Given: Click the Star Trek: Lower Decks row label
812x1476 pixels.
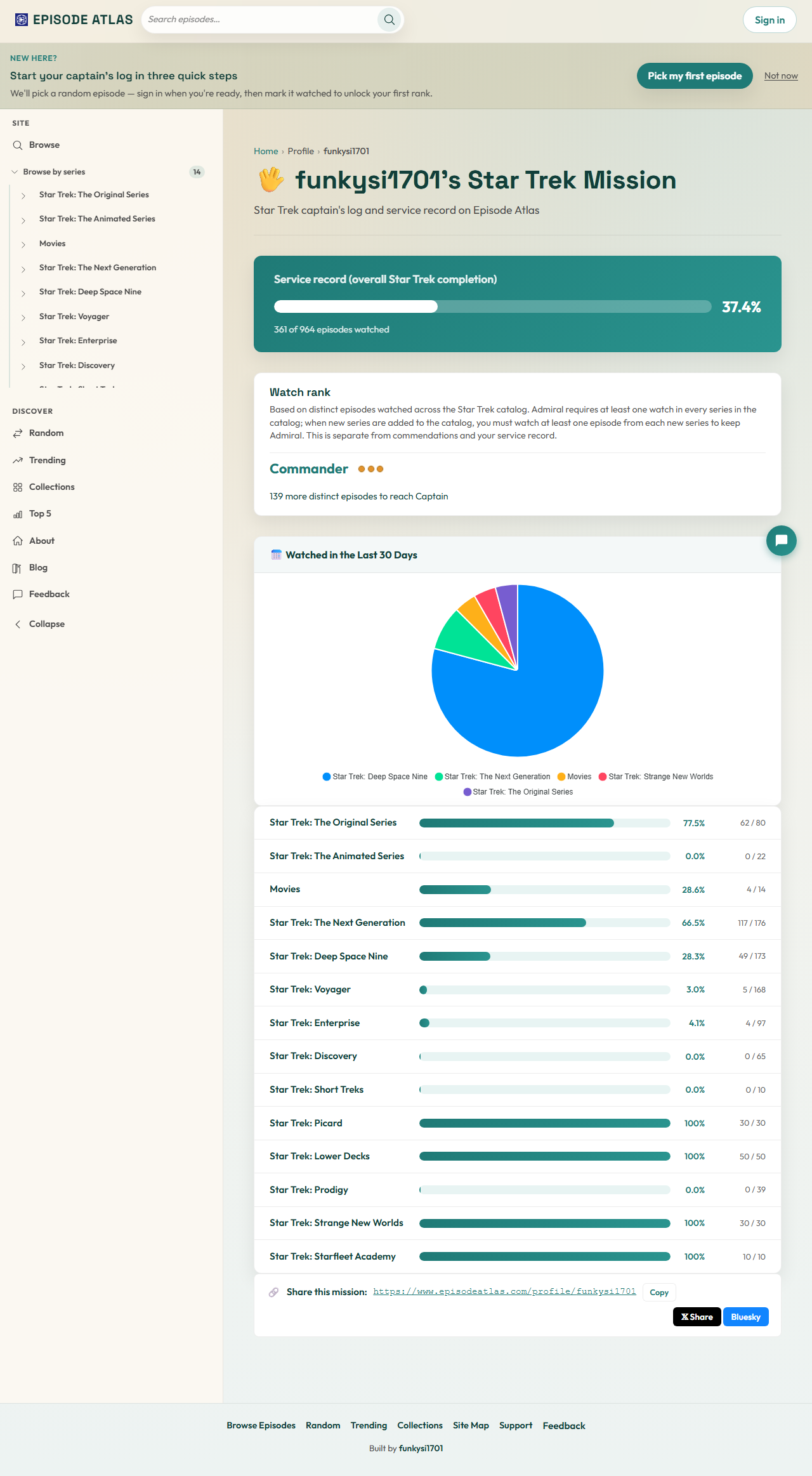Looking at the screenshot, I should [x=320, y=1156].
